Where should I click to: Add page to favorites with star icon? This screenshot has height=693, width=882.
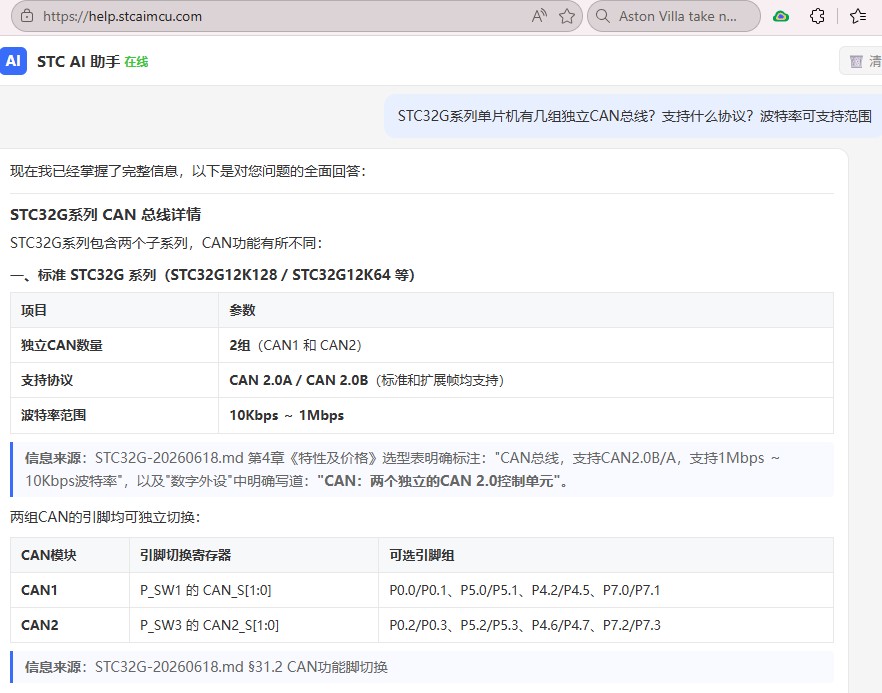point(567,16)
